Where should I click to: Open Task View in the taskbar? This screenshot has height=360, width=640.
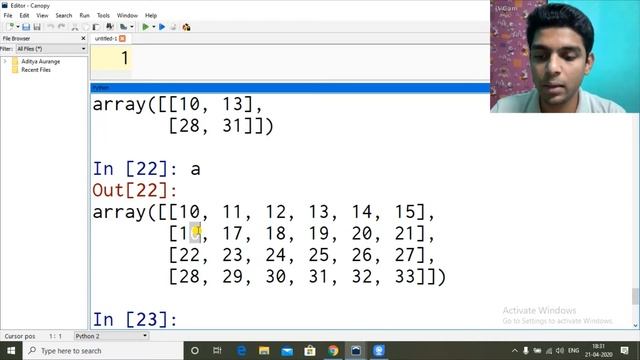click(217, 351)
